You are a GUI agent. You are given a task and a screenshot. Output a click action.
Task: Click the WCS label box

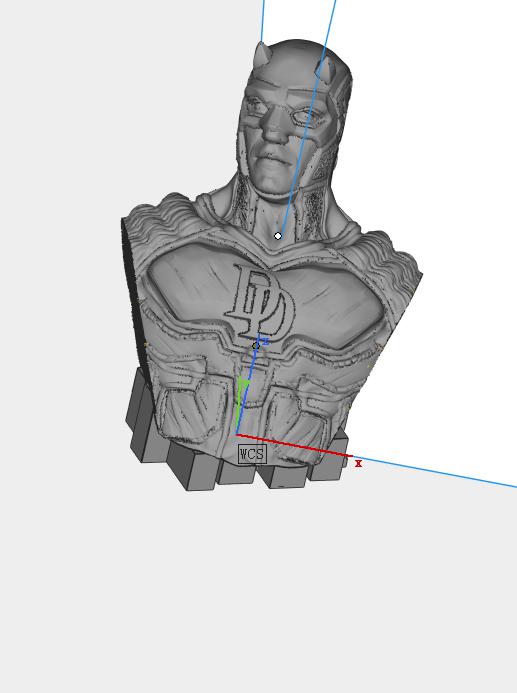click(252, 454)
